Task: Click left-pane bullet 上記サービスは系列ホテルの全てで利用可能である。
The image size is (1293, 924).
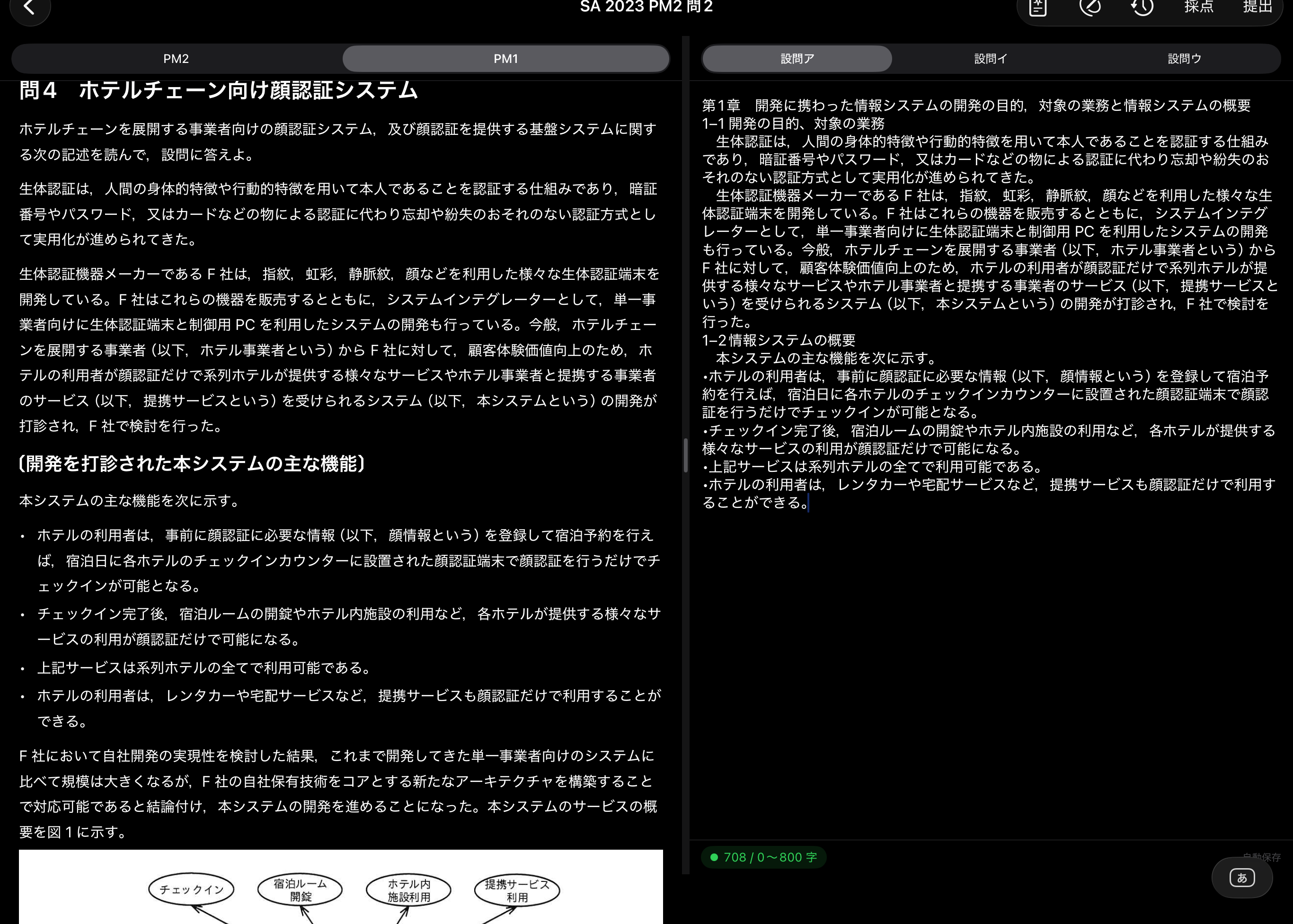Action: click(x=205, y=667)
